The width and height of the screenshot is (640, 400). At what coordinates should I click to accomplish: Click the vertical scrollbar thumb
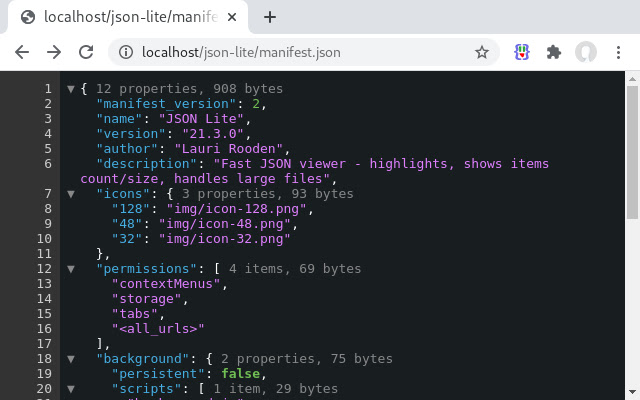632,150
